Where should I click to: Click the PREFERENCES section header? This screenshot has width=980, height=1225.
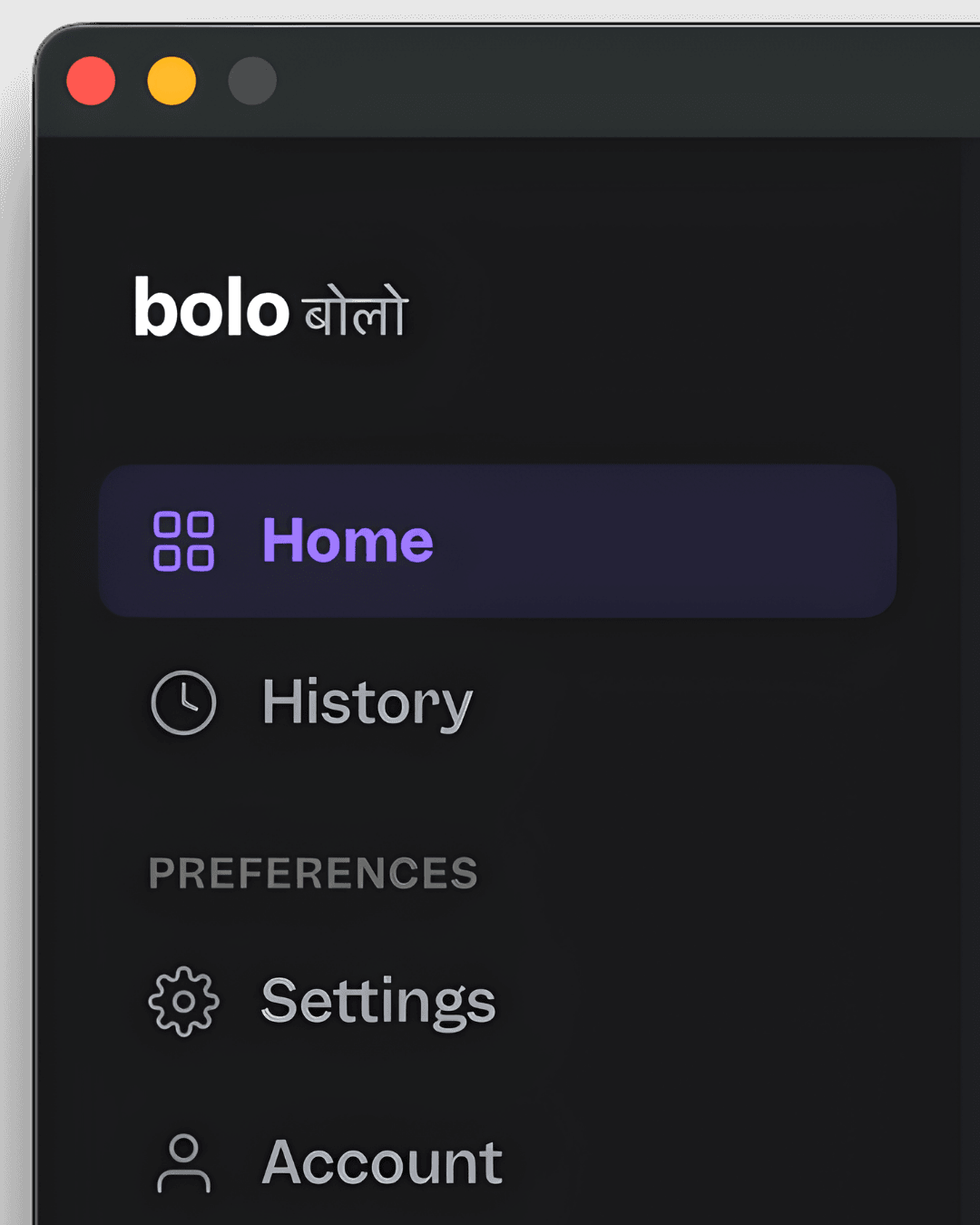(x=314, y=871)
